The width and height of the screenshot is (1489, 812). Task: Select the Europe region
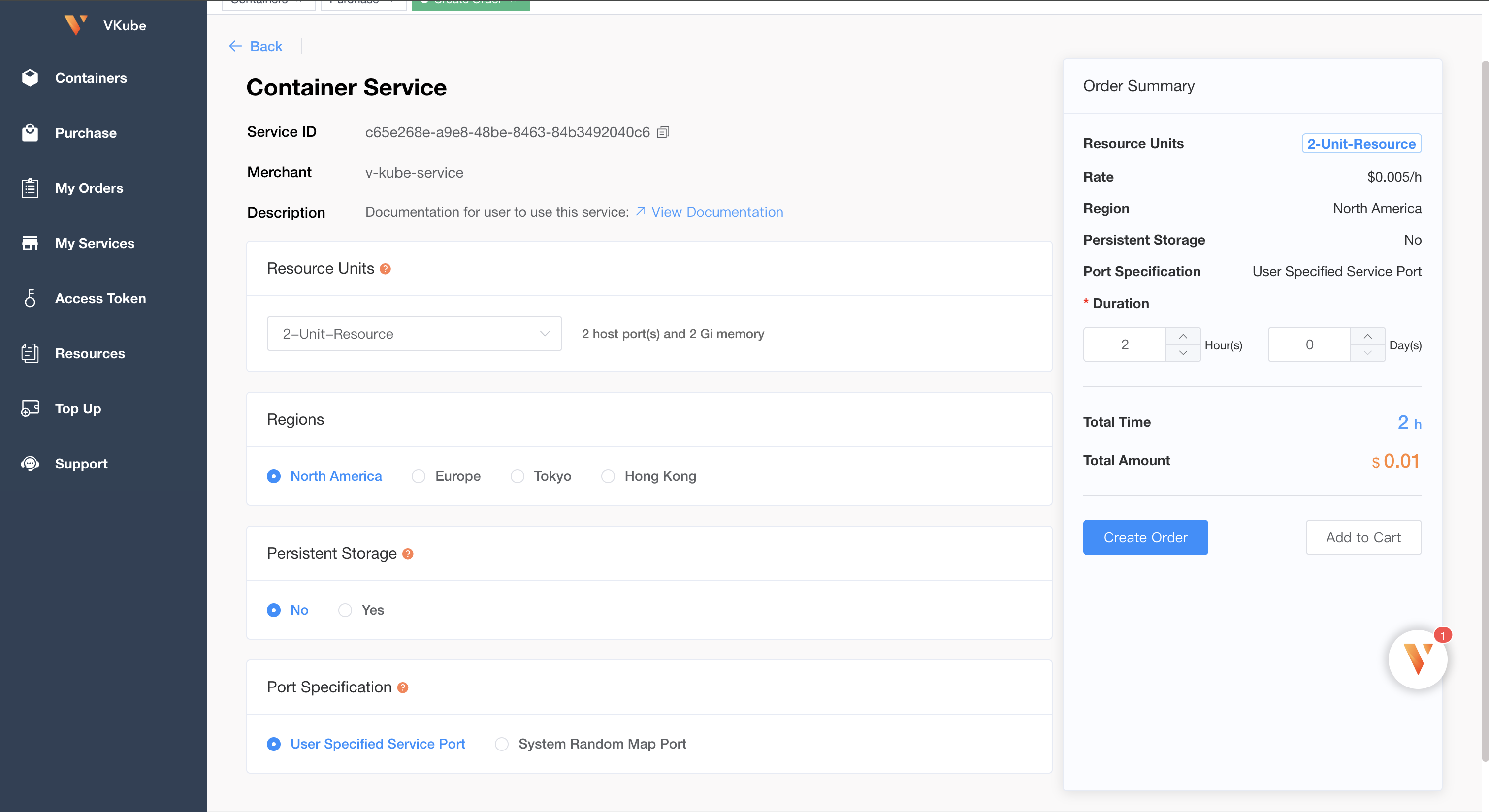[446, 476]
